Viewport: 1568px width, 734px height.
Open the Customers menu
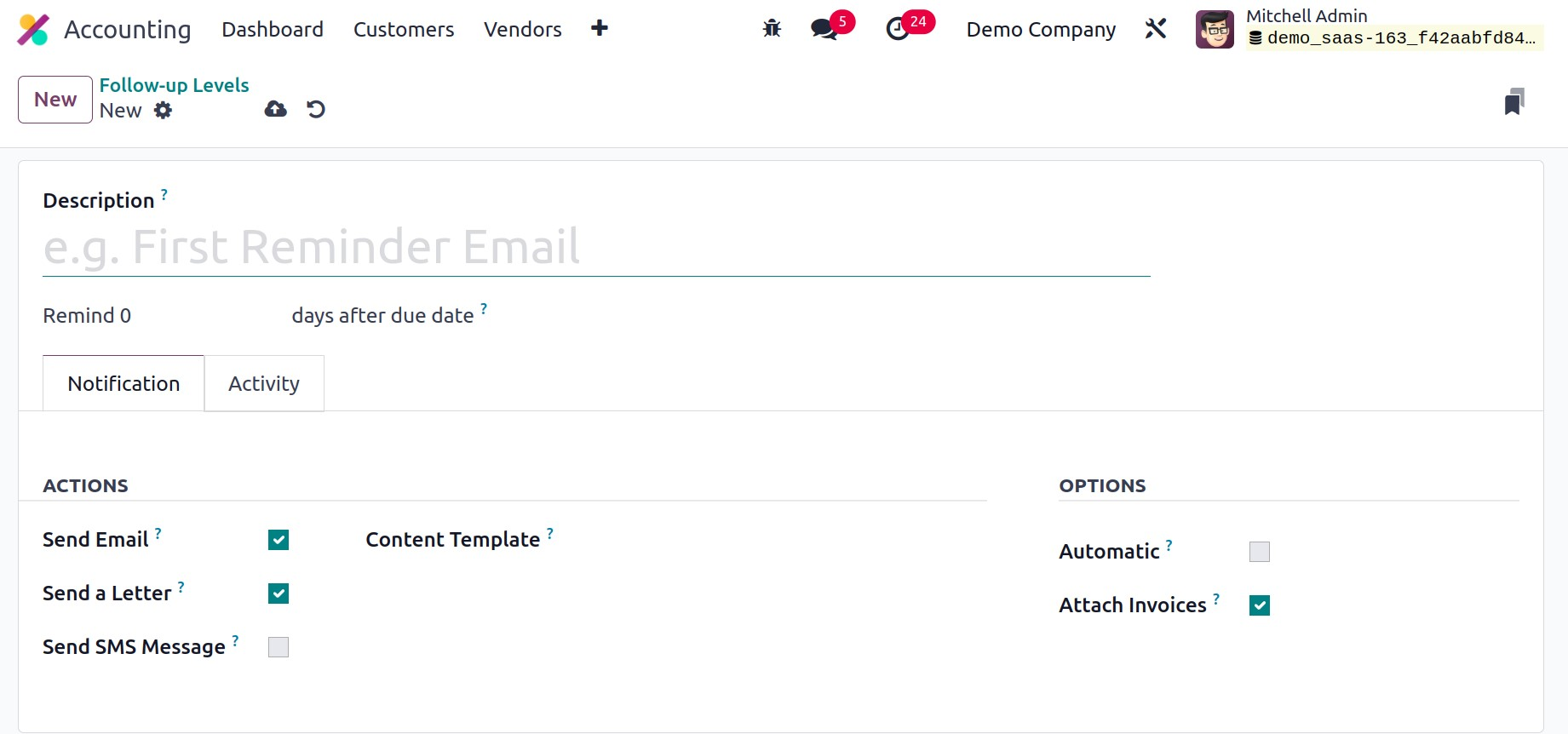[404, 30]
